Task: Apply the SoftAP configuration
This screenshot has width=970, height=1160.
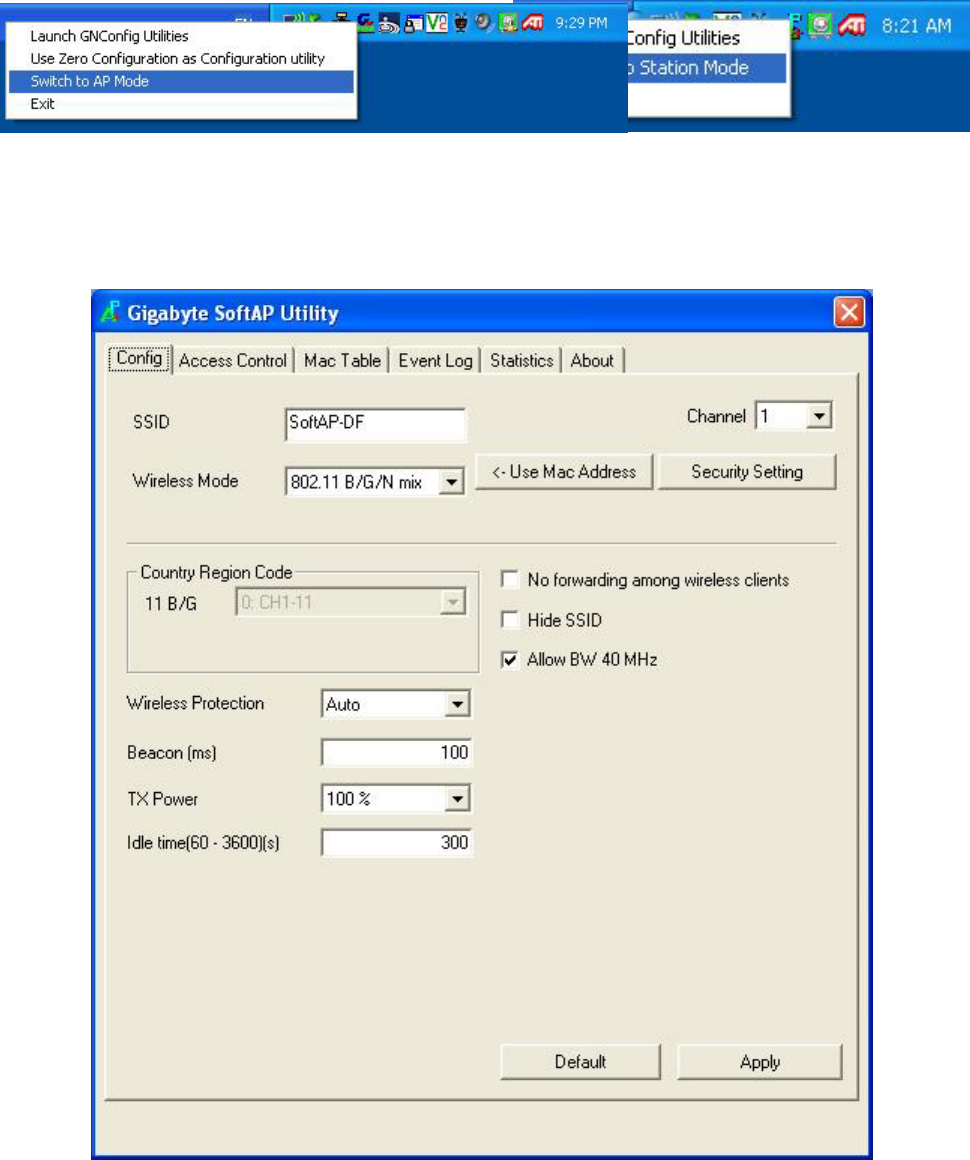Action: coord(759,1062)
